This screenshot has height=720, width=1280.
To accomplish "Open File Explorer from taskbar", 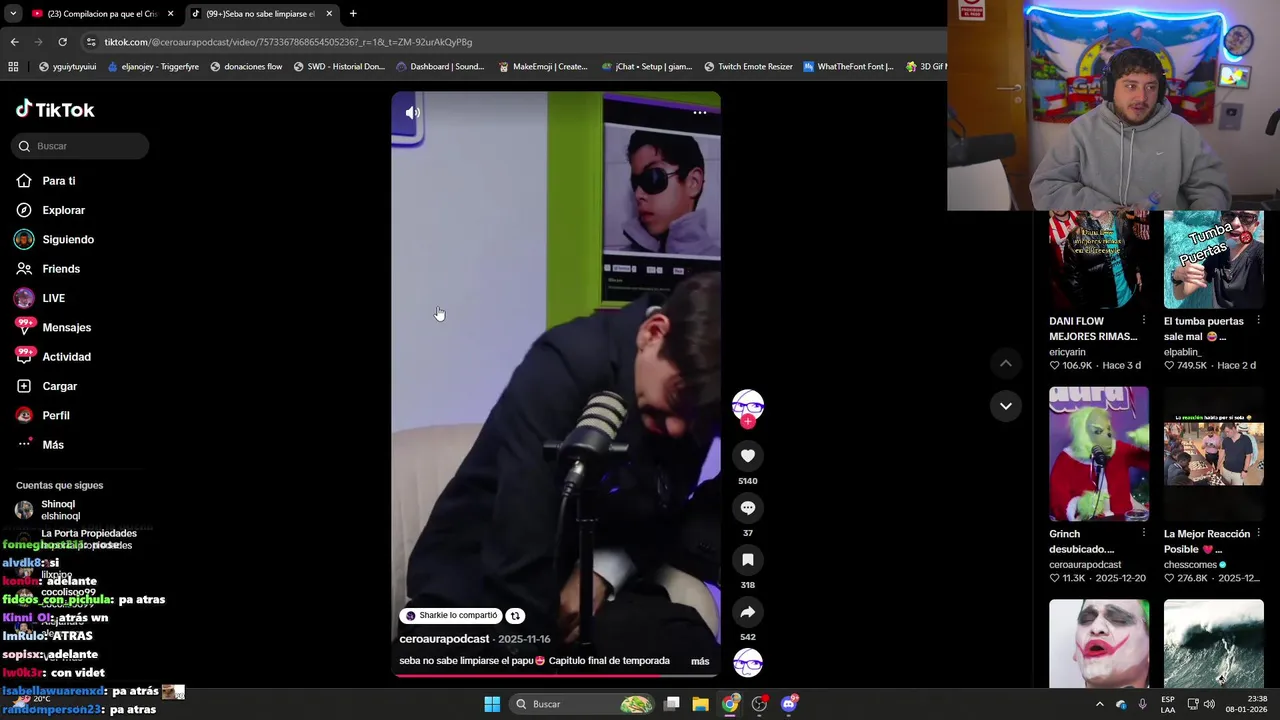I will [701, 704].
